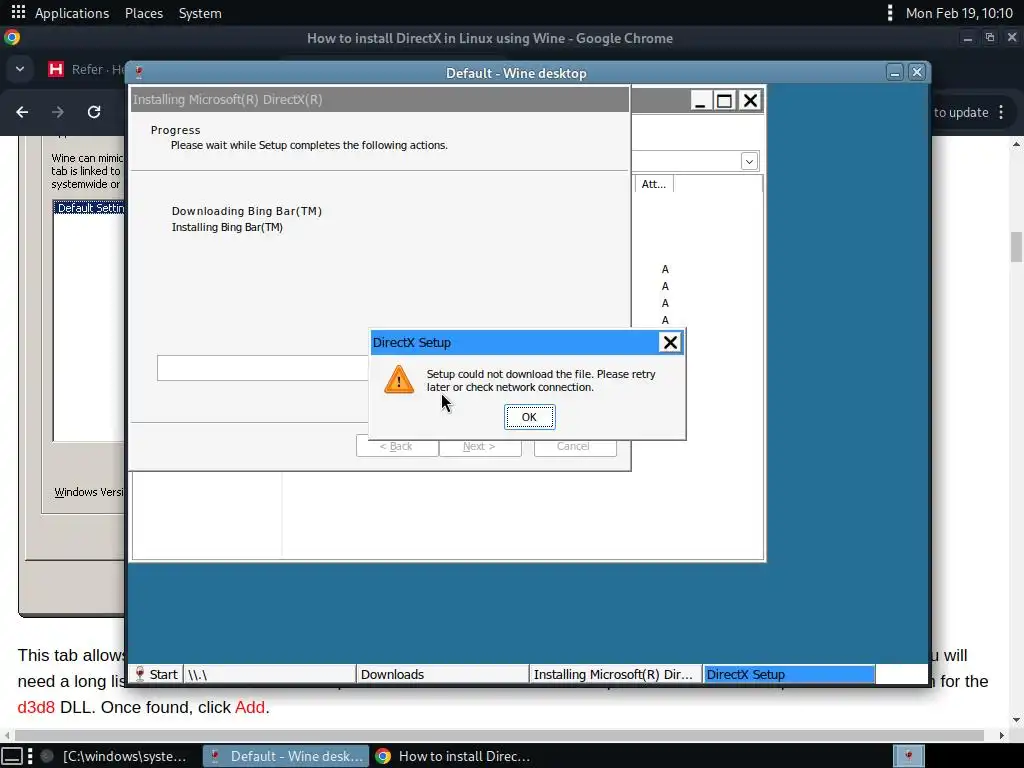Select Default Settings in winecfg list
Viewport: 1024px width, 768px height.
click(x=89, y=208)
